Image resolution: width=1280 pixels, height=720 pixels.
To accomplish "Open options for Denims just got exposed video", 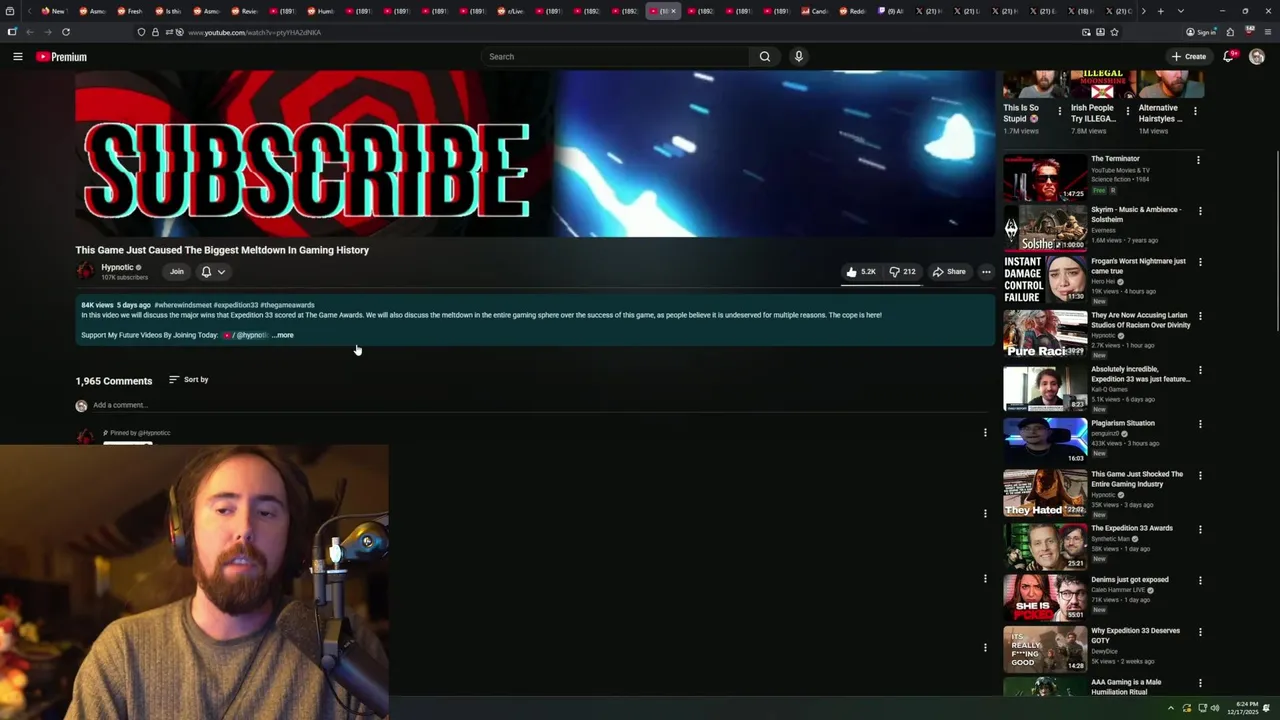I will pyautogui.click(x=1200, y=581).
